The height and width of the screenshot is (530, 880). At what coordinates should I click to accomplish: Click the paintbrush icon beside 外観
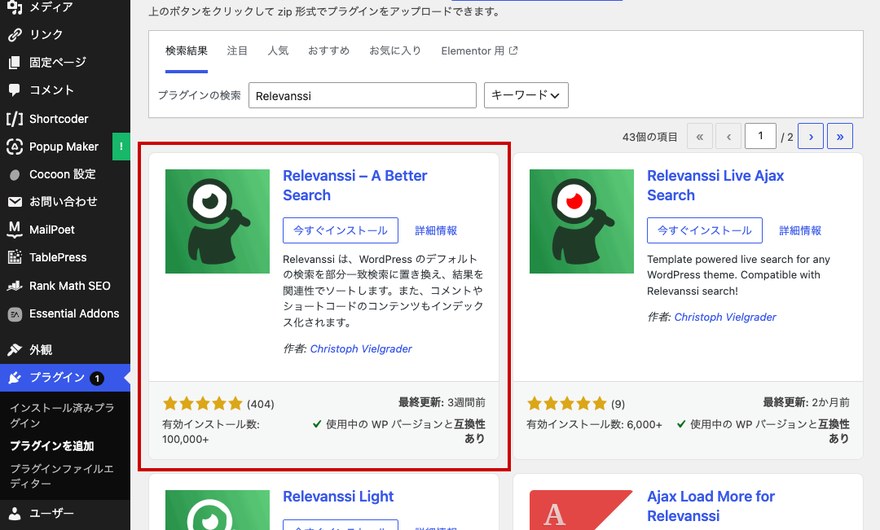click(15, 350)
